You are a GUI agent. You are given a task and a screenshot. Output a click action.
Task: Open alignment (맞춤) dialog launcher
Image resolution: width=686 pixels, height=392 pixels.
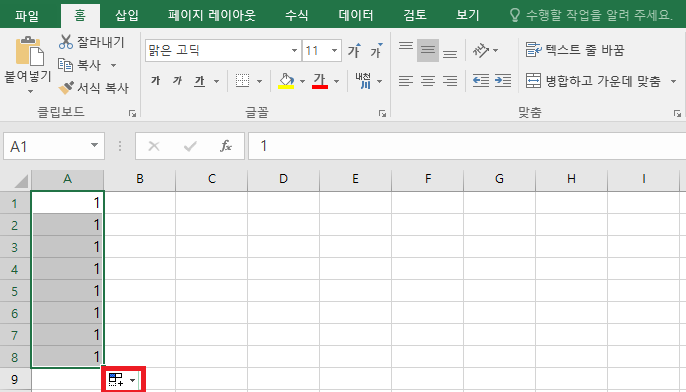pos(677,114)
